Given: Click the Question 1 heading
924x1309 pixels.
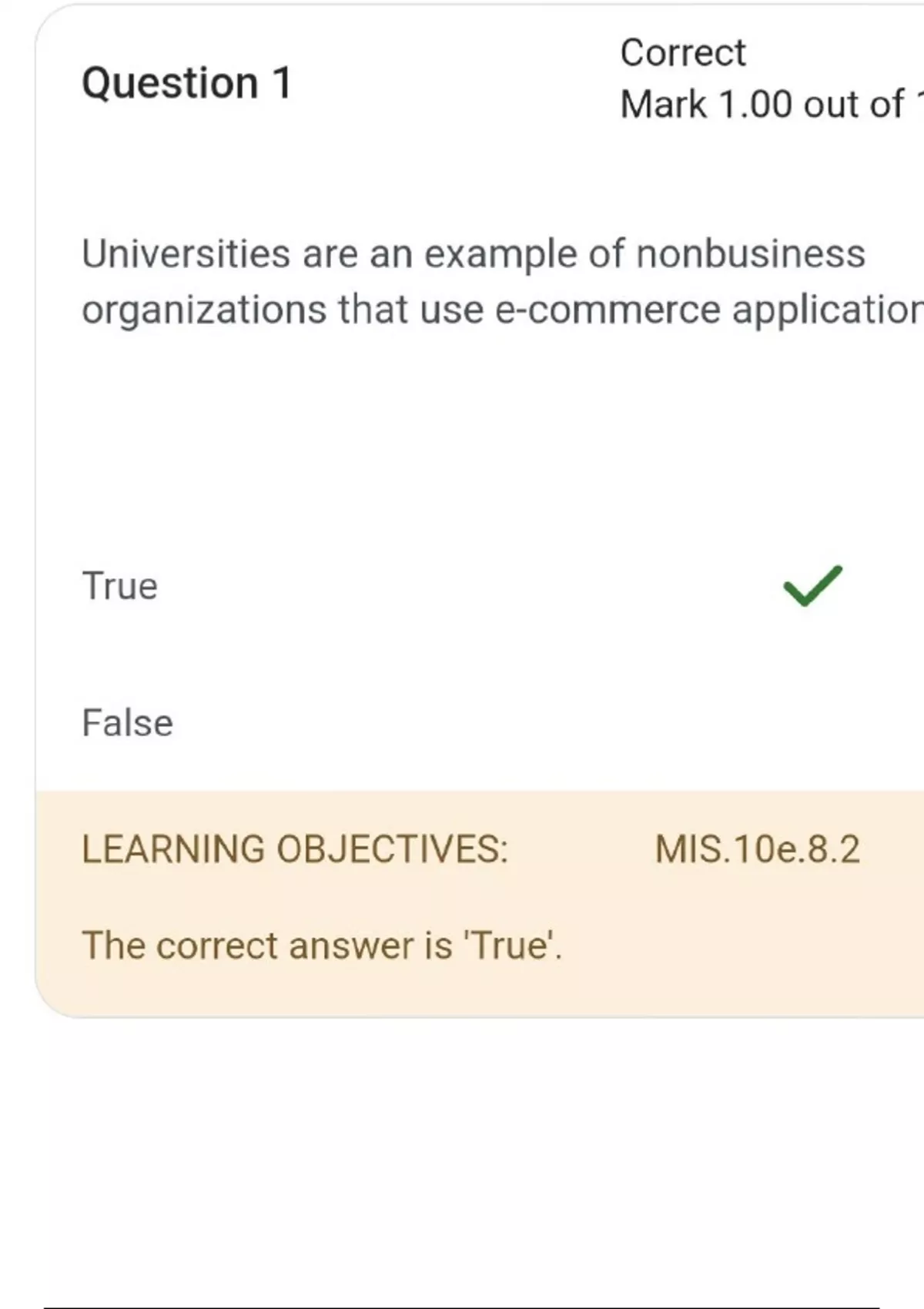Looking at the screenshot, I should click(x=187, y=83).
